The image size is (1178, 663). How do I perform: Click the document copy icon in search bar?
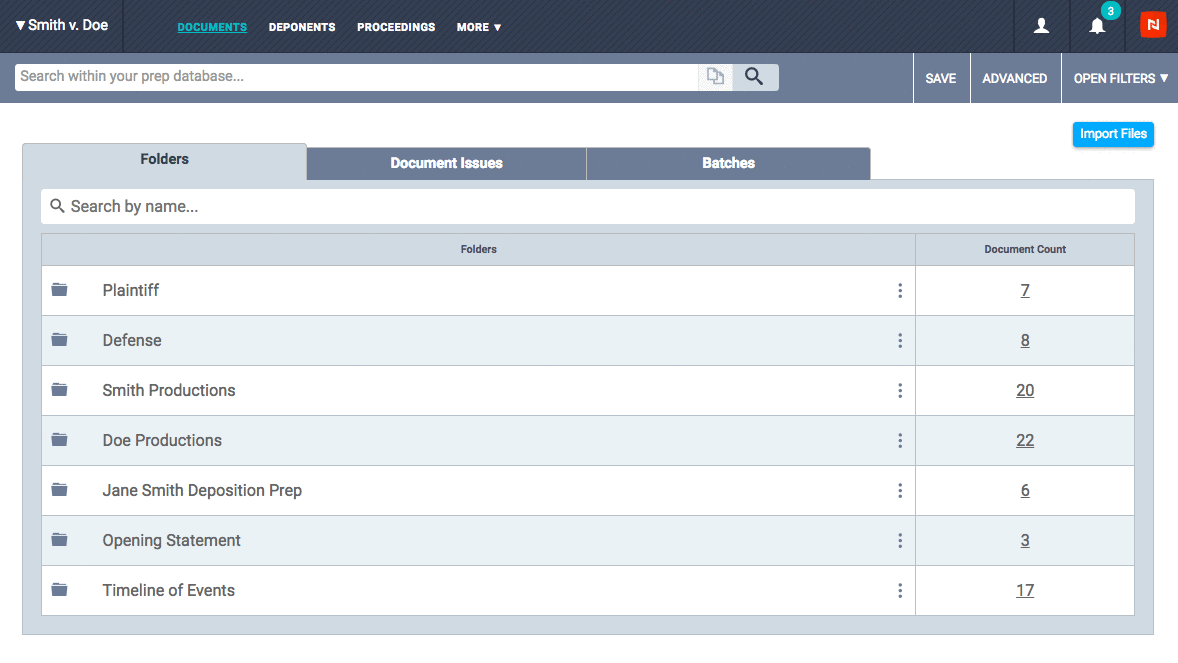pyautogui.click(x=715, y=77)
